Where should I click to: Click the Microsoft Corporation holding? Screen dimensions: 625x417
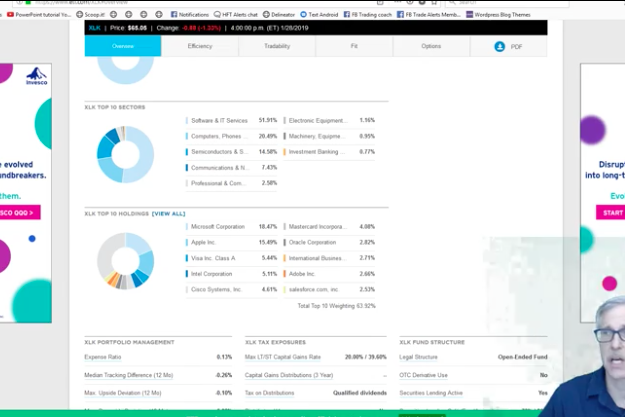pos(217,227)
